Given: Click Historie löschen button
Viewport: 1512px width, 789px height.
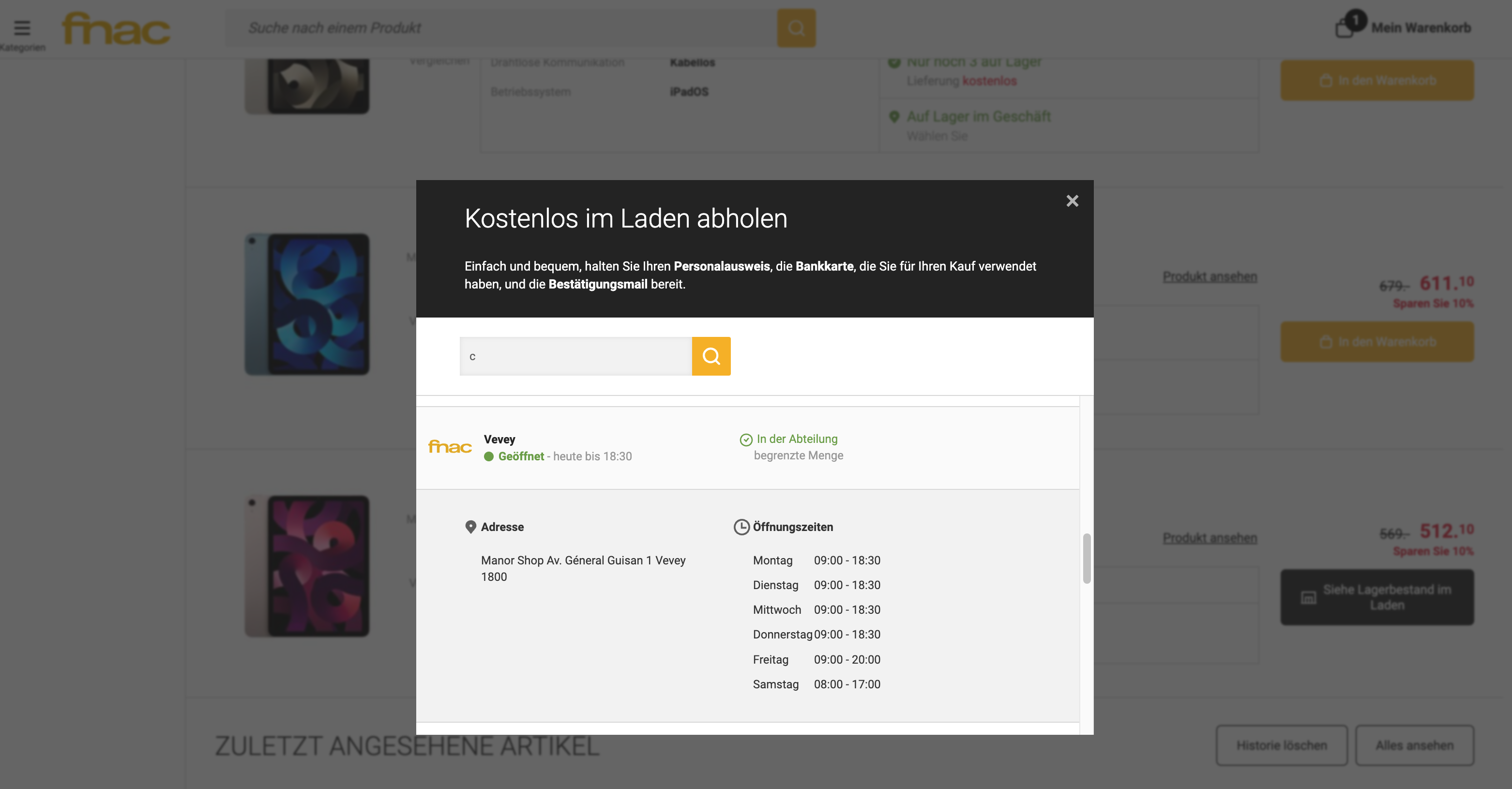Looking at the screenshot, I should tap(1281, 744).
